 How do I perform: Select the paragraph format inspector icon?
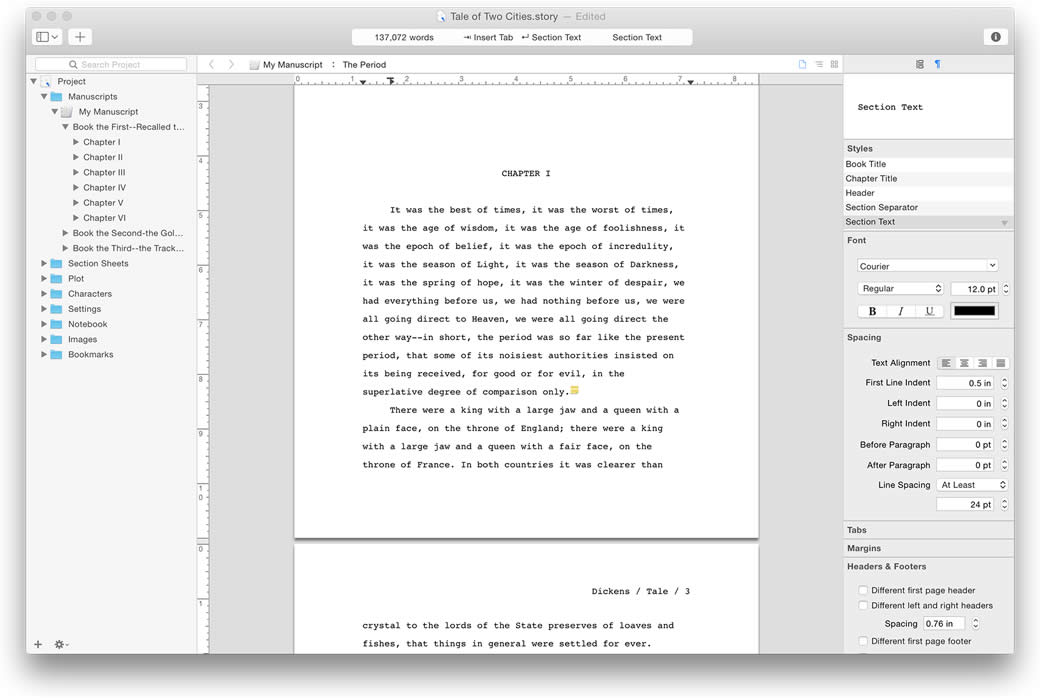[x=937, y=64]
